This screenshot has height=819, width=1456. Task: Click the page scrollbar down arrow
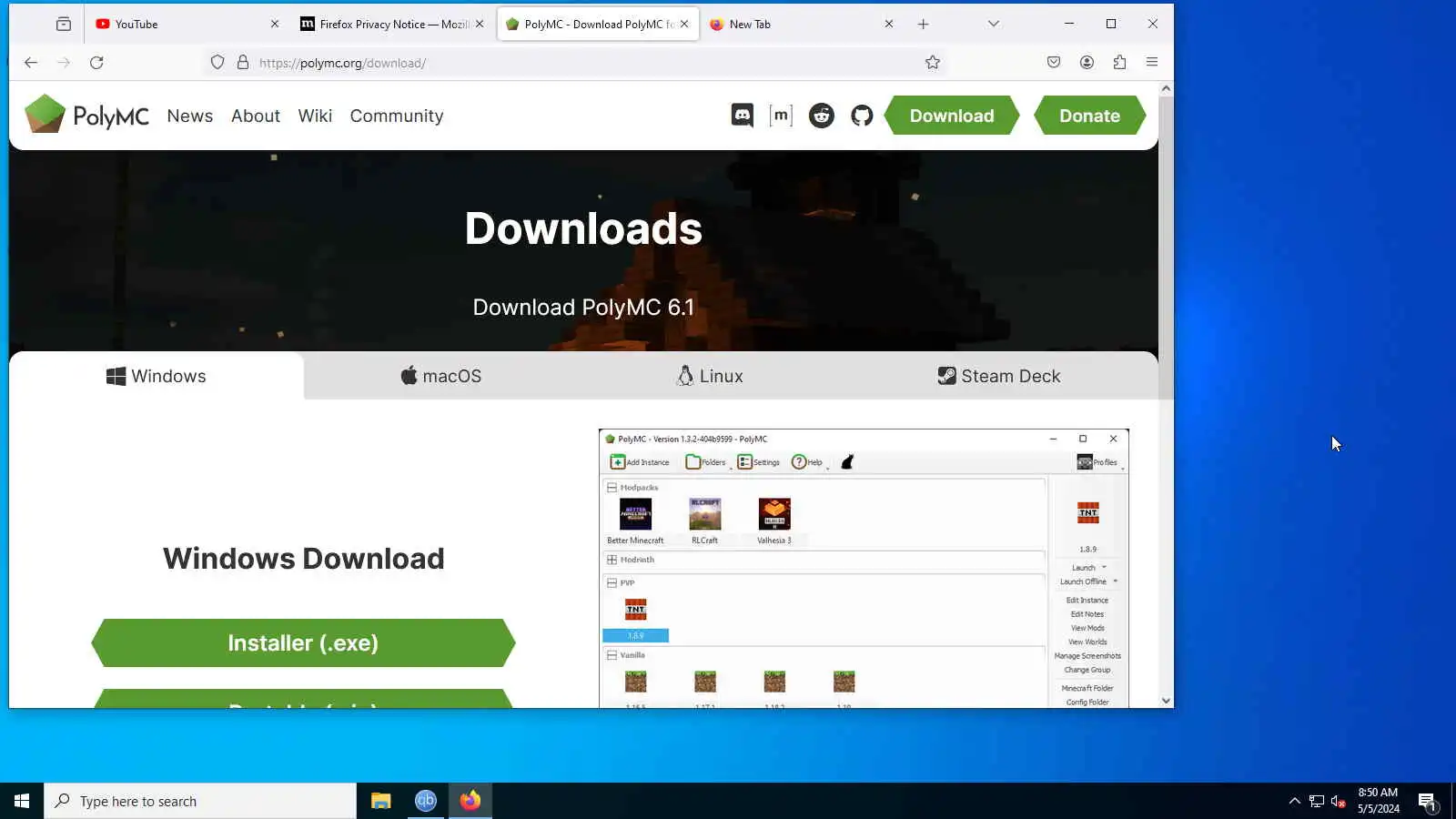tap(1166, 701)
